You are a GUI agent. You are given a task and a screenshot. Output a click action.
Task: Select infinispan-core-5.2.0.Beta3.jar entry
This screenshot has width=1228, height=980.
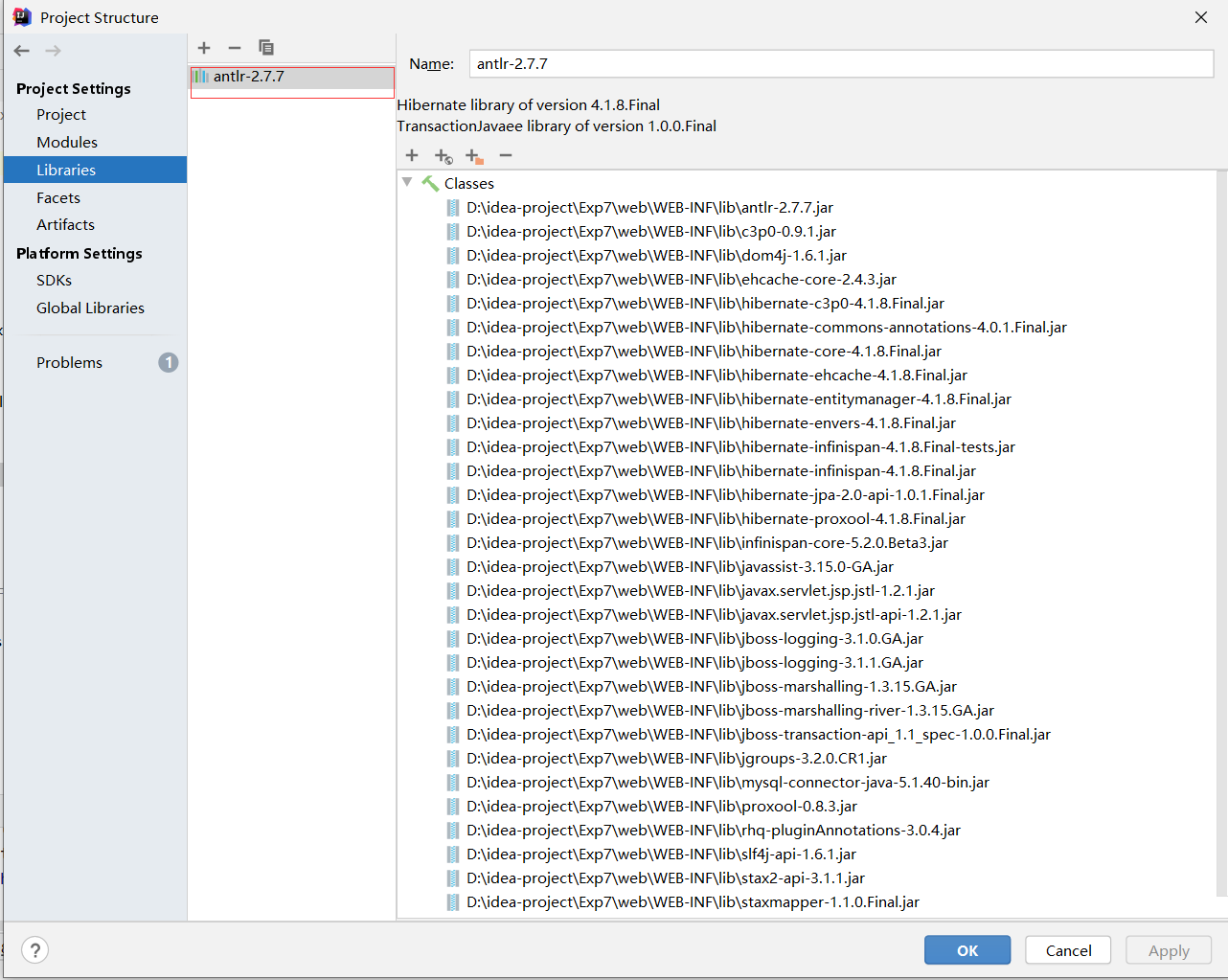coord(707,543)
